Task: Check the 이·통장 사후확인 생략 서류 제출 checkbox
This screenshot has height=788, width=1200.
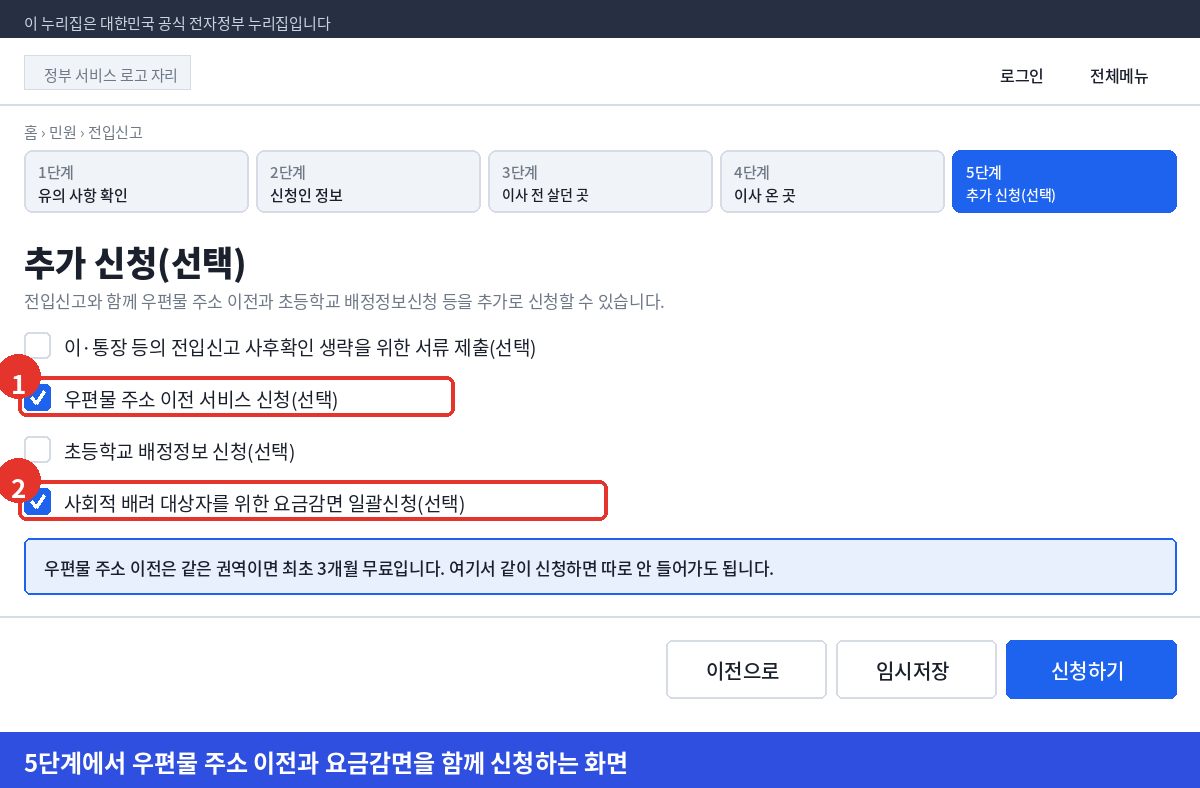Action: click(x=38, y=347)
